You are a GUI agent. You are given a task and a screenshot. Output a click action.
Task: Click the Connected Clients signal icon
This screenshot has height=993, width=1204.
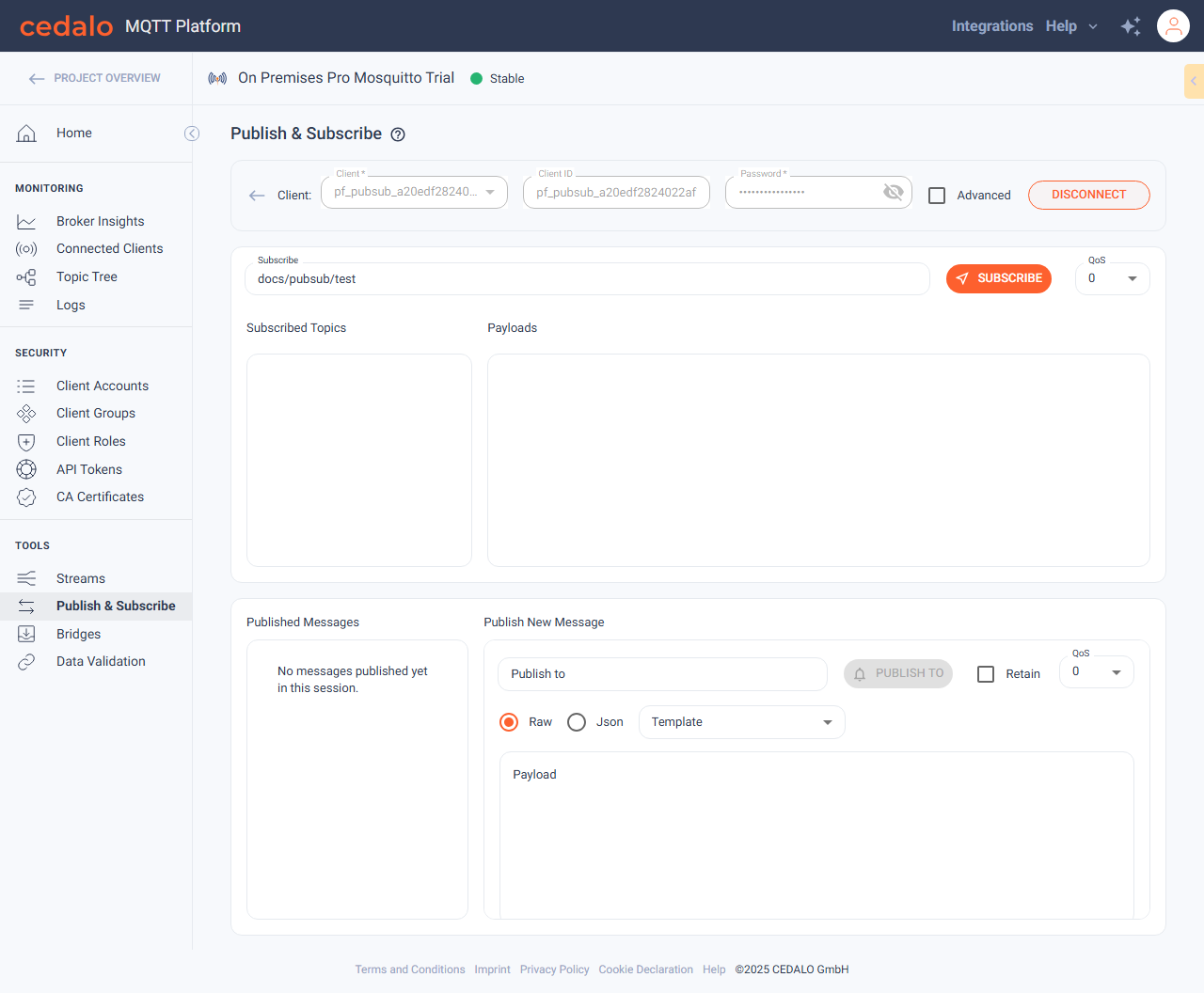point(26,249)
